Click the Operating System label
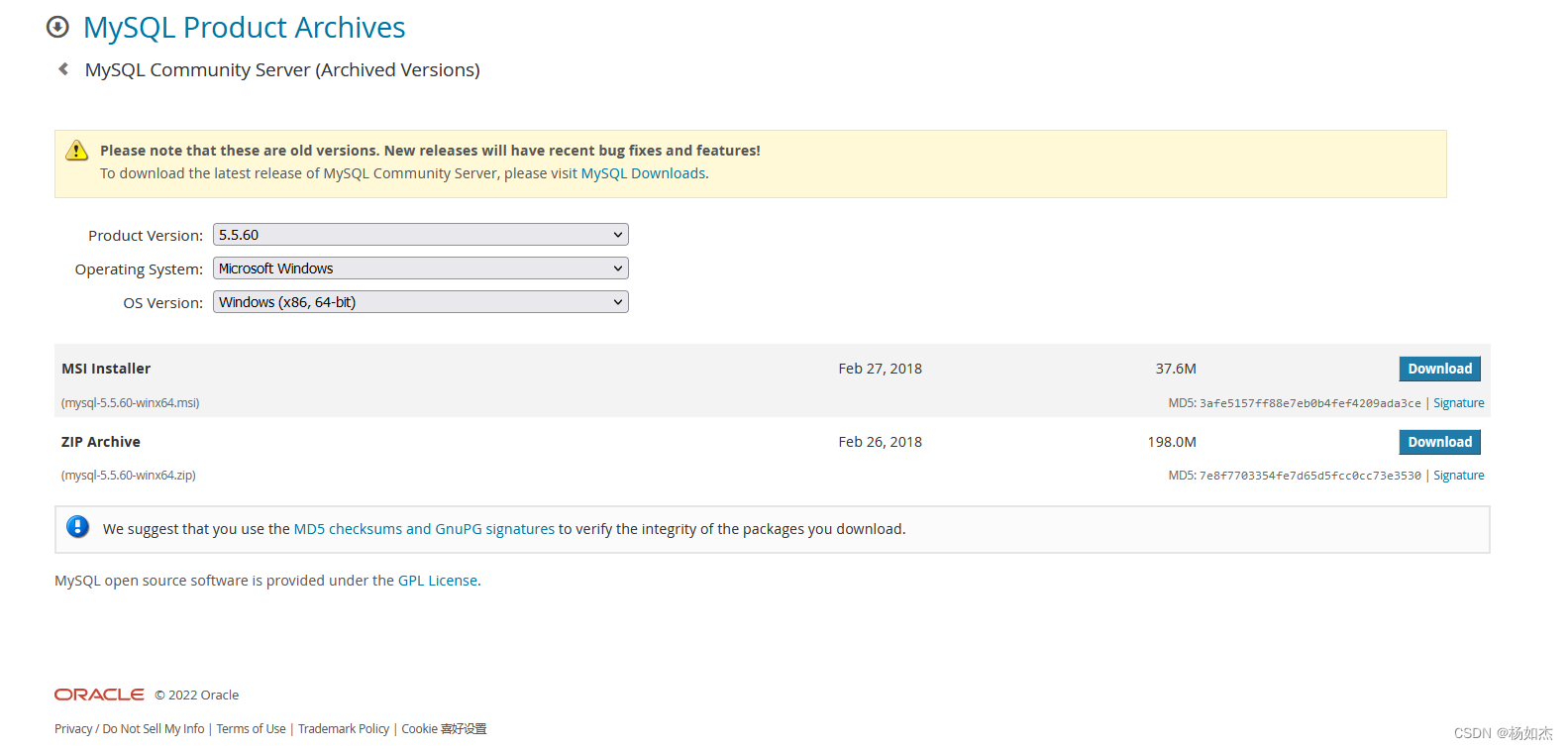This screenshot has width=1568, height=750. click(139, 269)
